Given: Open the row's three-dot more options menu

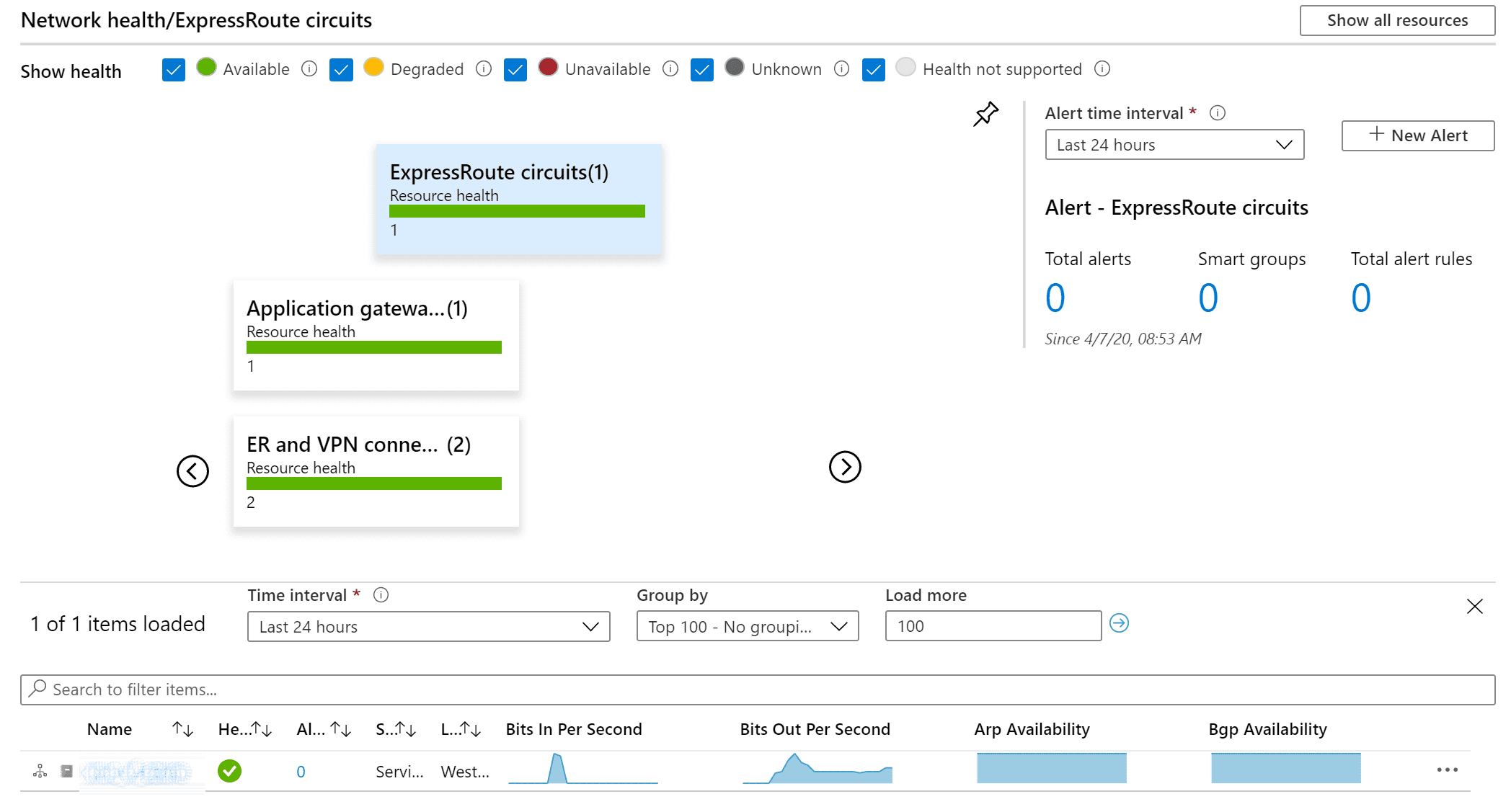Looking at the screenshot, I should (x=1447, y=770).
